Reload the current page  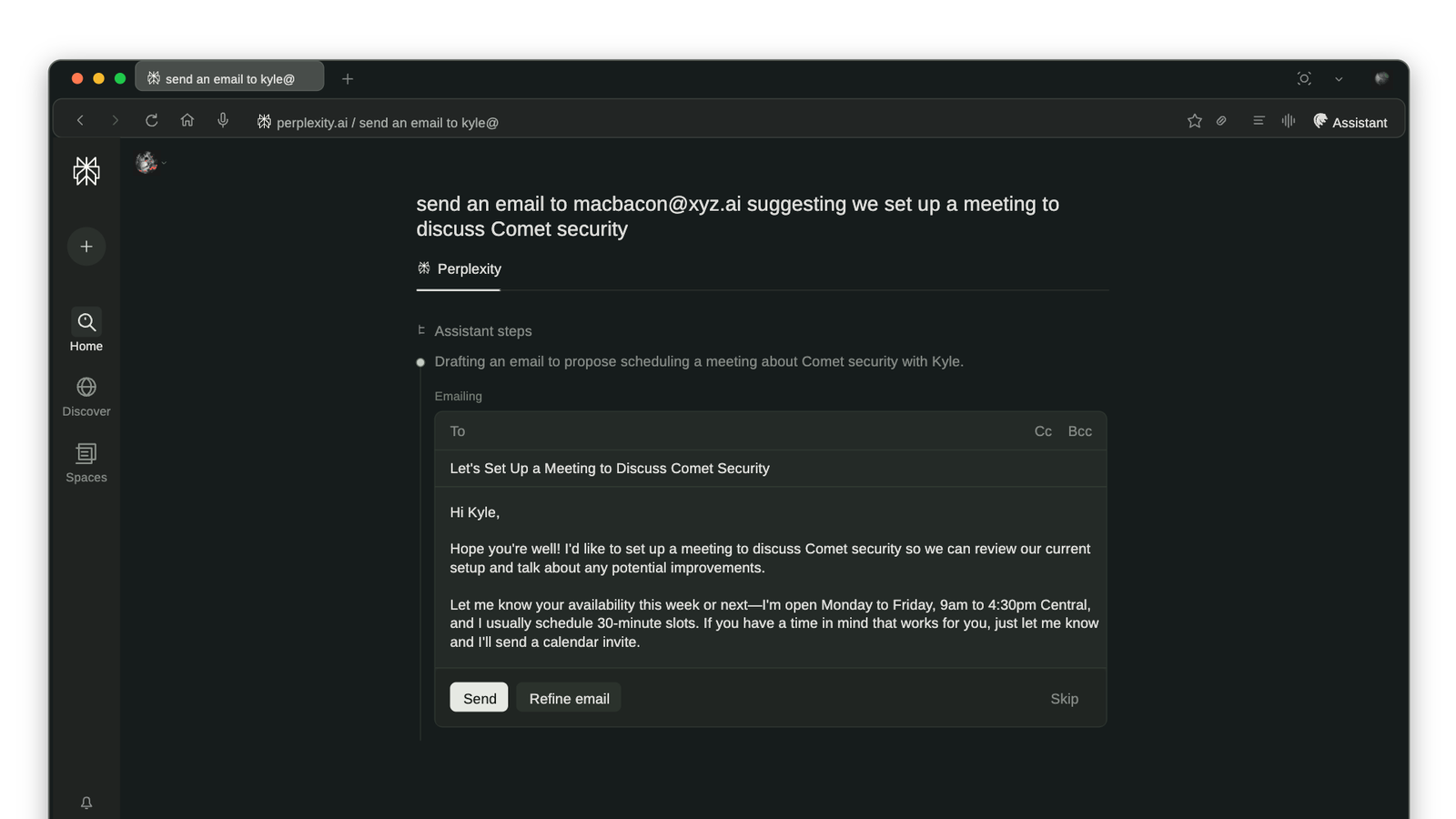[151, 120]
